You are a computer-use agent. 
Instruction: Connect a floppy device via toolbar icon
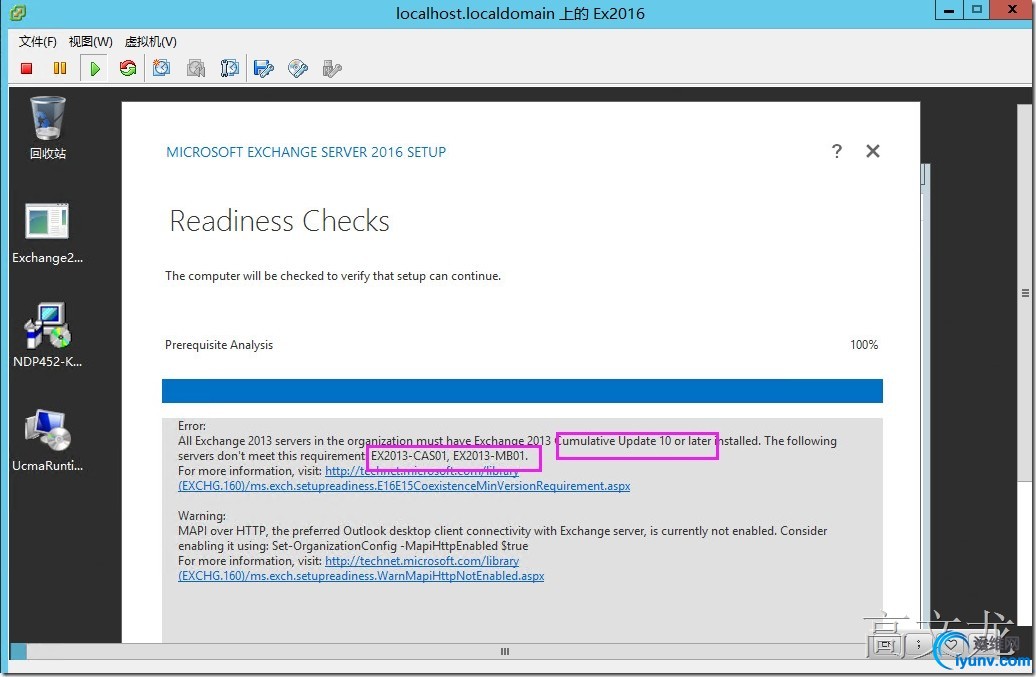coord(264,68)
